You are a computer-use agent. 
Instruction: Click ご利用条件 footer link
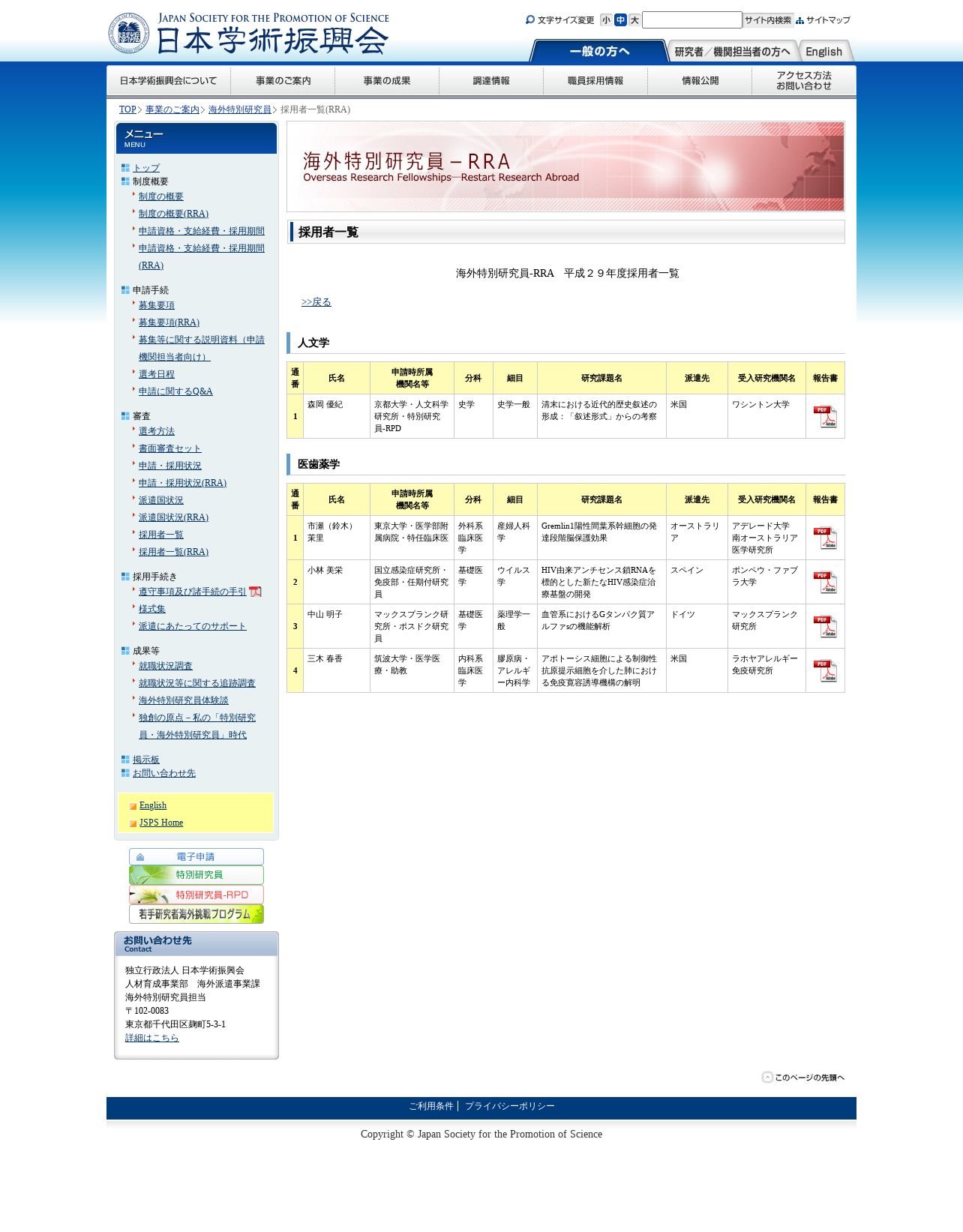(431, 1106)
